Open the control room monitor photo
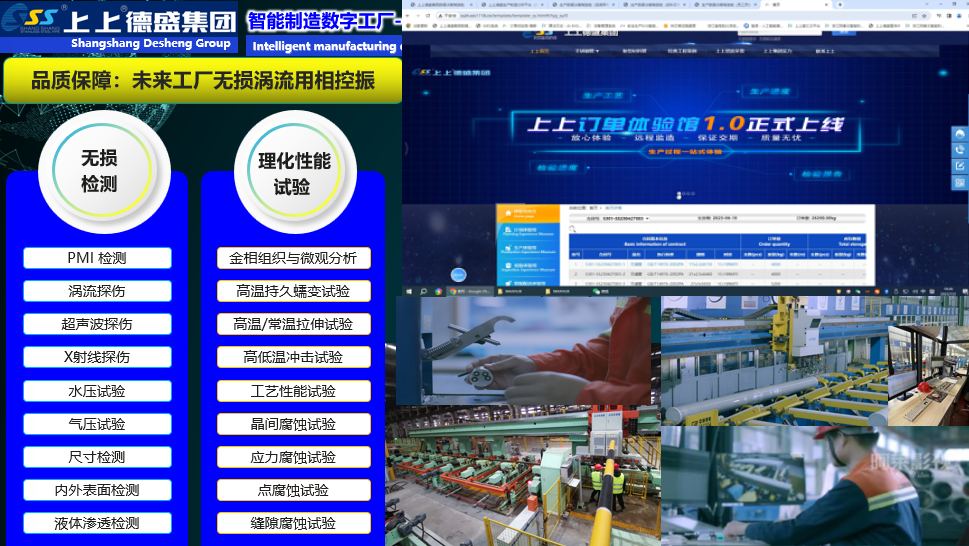Viewport: 969px width, 546px height. (928, 376)
